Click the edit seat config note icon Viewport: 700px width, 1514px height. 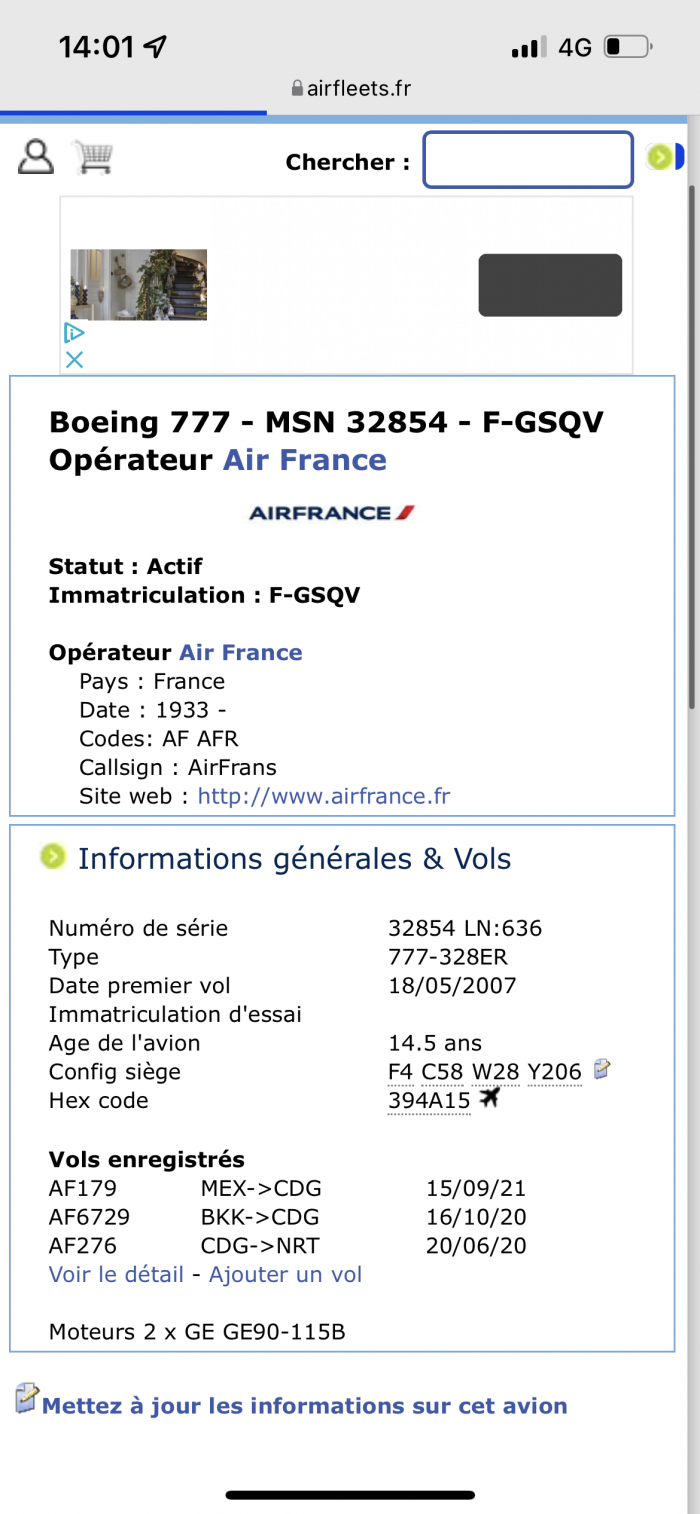pyautogui.click(x=602, y=1069)
